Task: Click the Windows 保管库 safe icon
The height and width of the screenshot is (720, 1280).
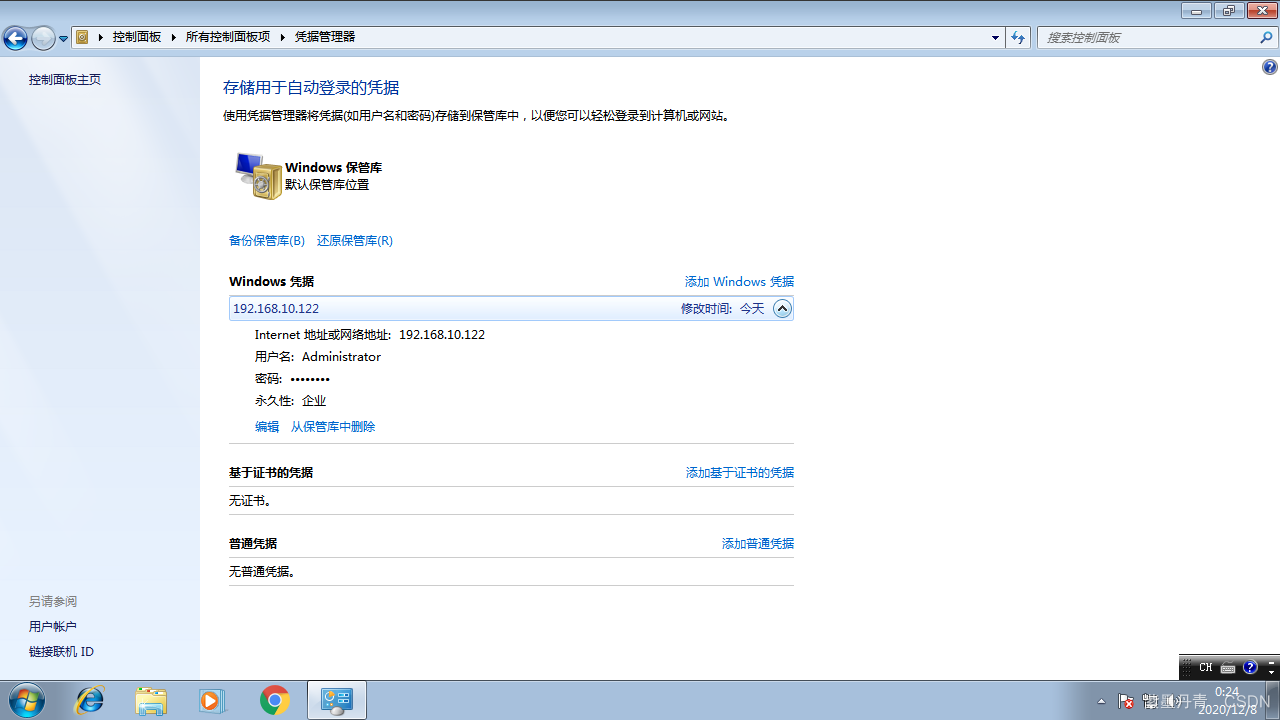Action: click(x=258, y=176)
